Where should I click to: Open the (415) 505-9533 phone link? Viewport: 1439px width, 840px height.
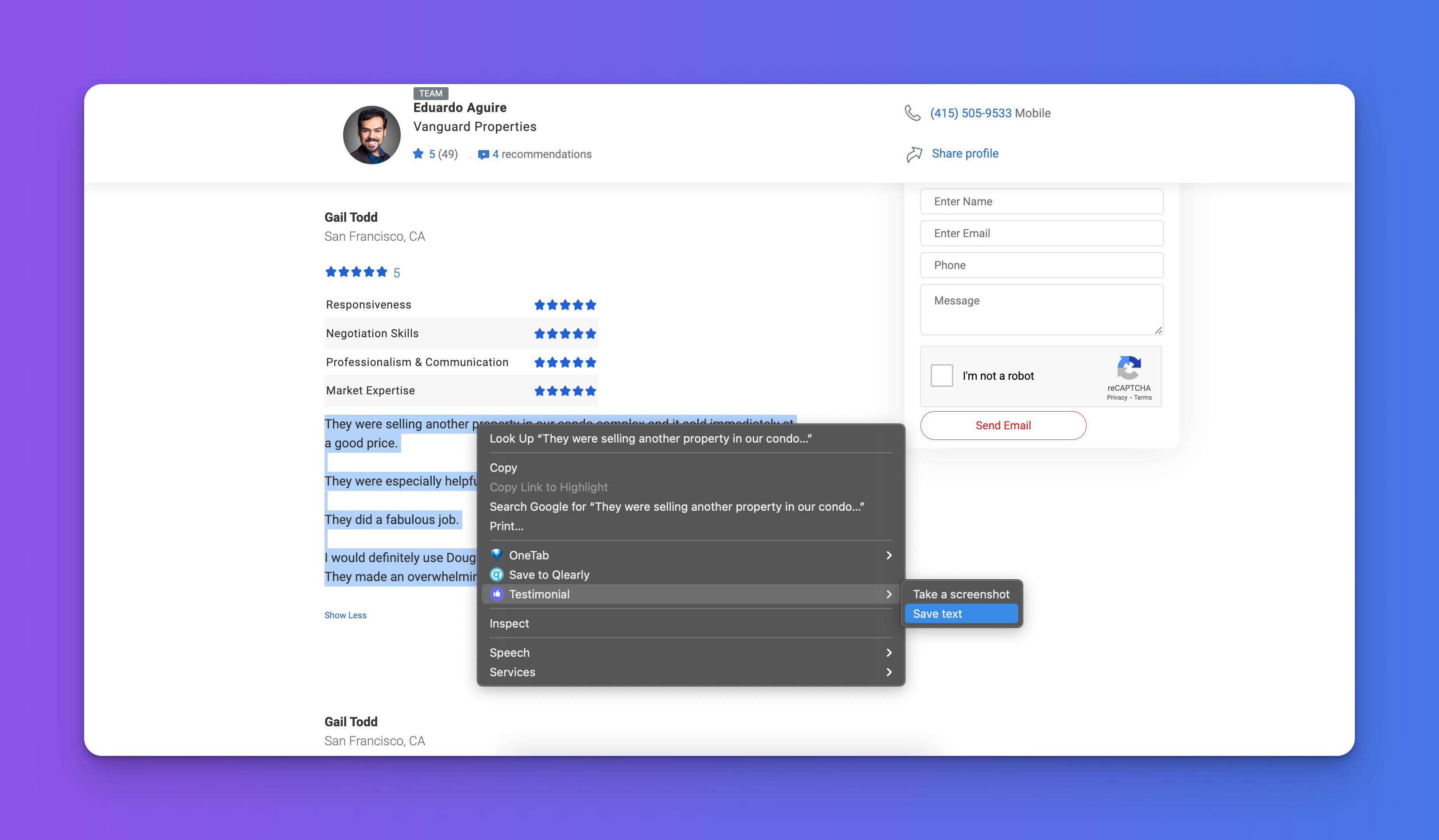(x=970, y=113)
